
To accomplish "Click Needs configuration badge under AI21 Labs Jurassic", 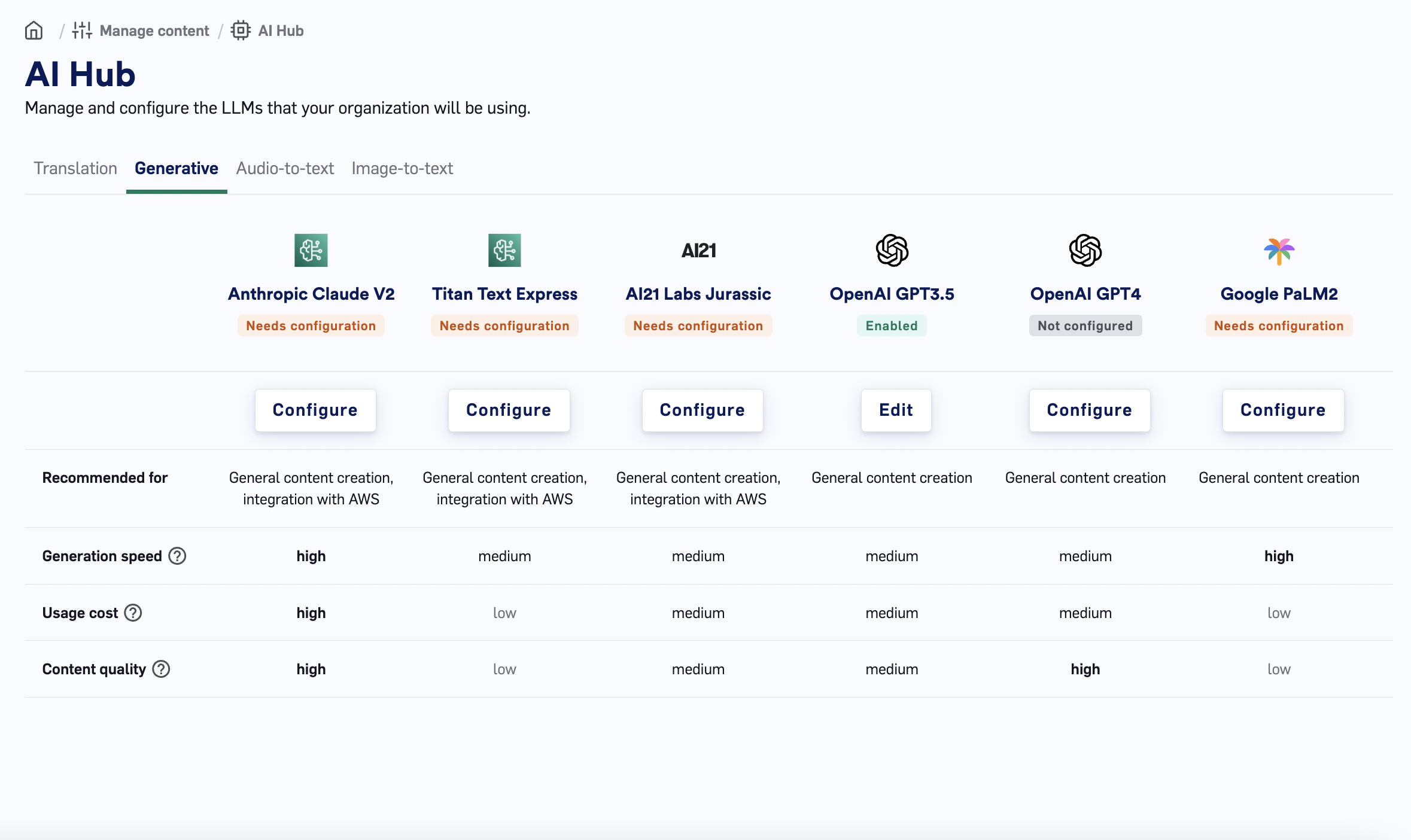I will [698, 325].
